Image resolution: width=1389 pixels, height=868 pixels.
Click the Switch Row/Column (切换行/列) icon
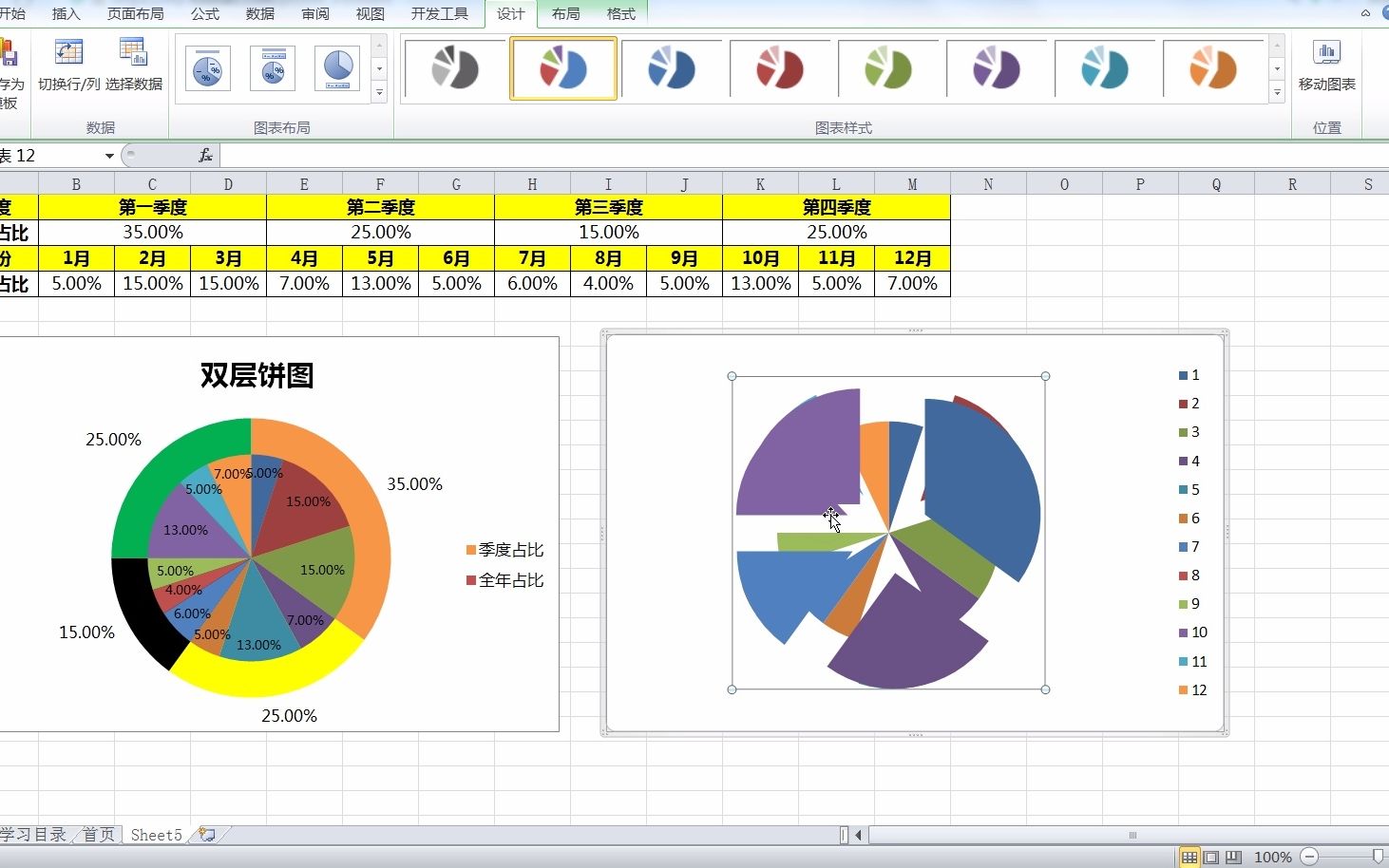(68, 53)
